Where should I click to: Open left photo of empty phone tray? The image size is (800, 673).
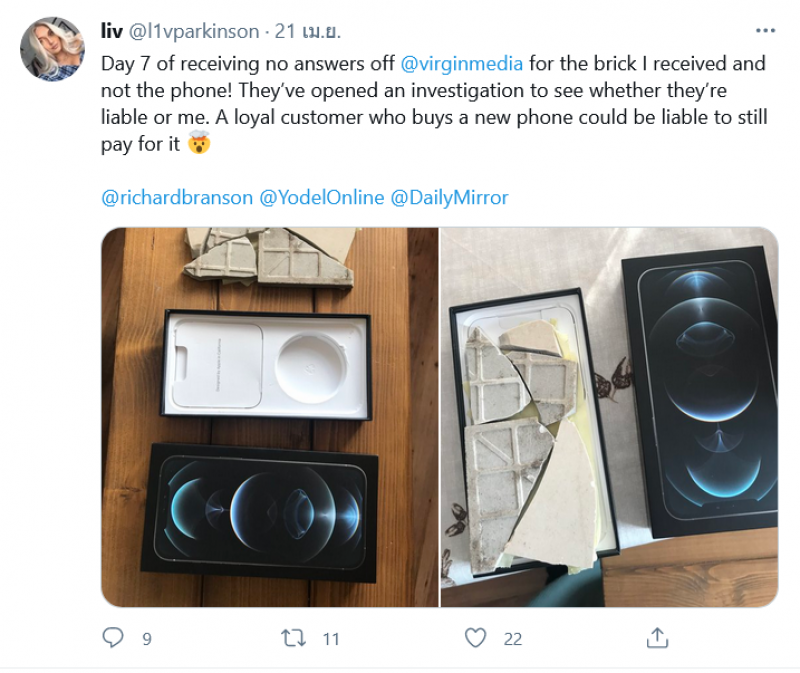(269, 417)
